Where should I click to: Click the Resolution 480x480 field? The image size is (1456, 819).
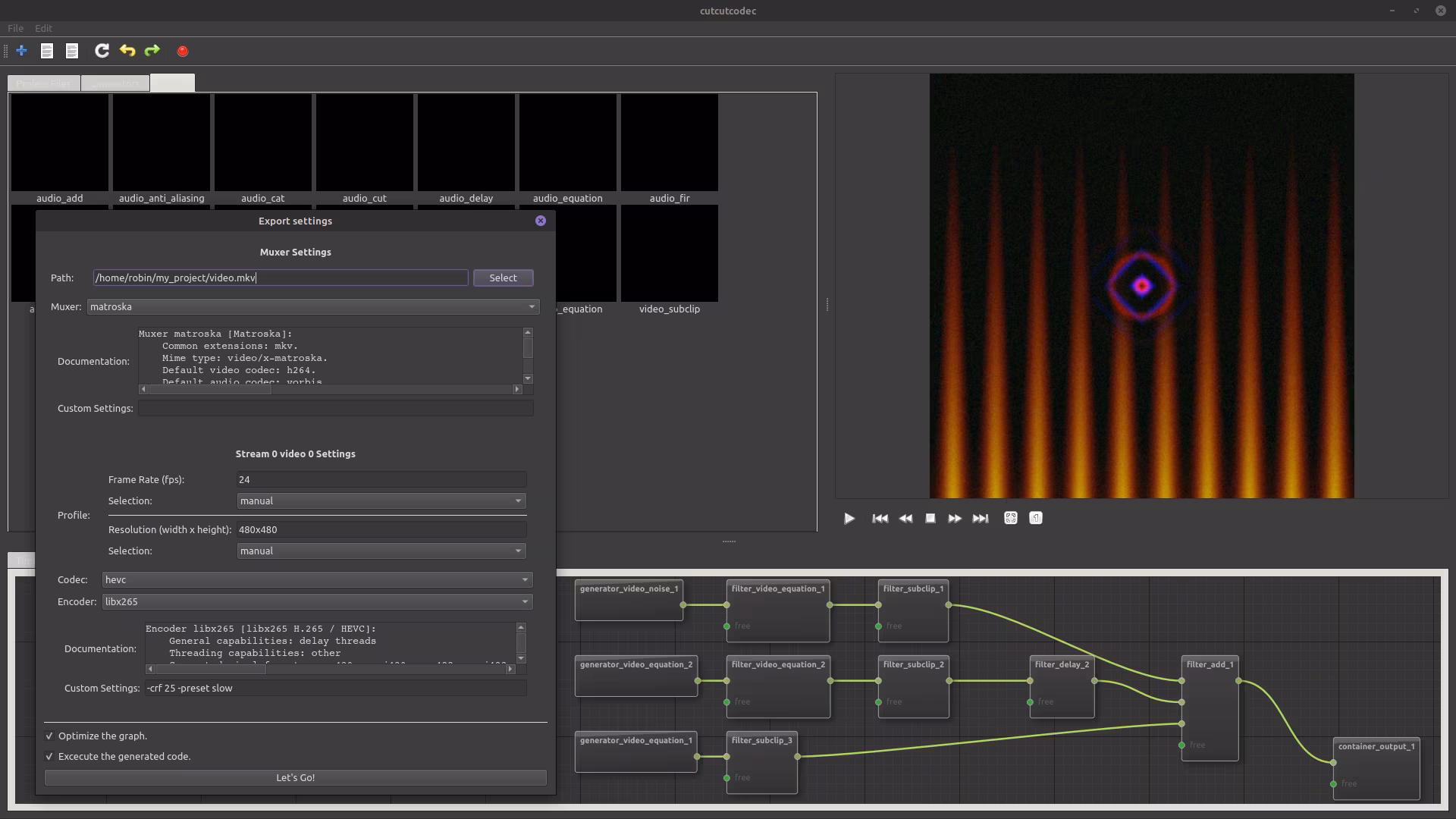(381, 530)
